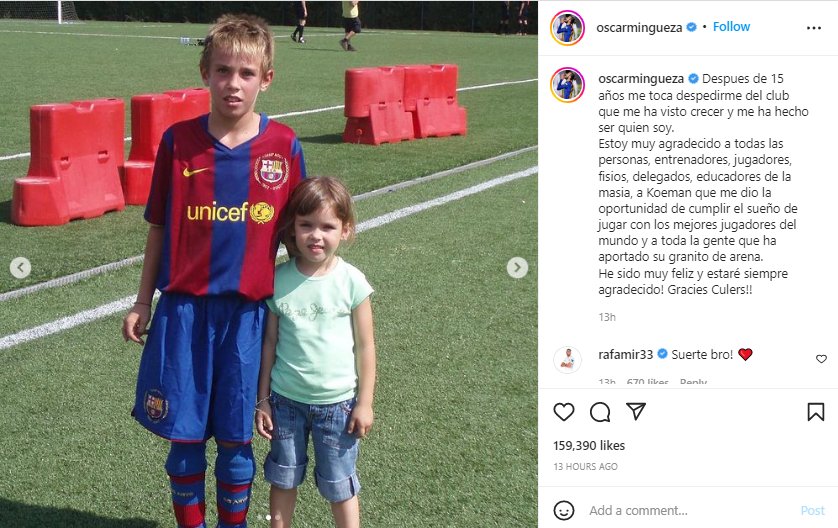Viewport: 838px width, 528px height.
Task: Like the post with the heart icon
Action: [563, 412]
